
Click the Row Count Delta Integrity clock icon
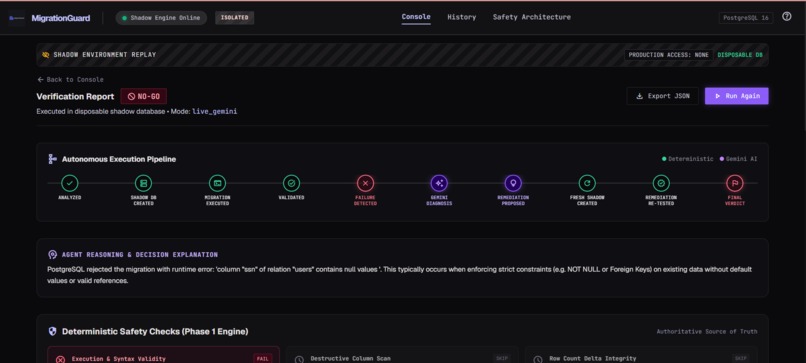538,359
